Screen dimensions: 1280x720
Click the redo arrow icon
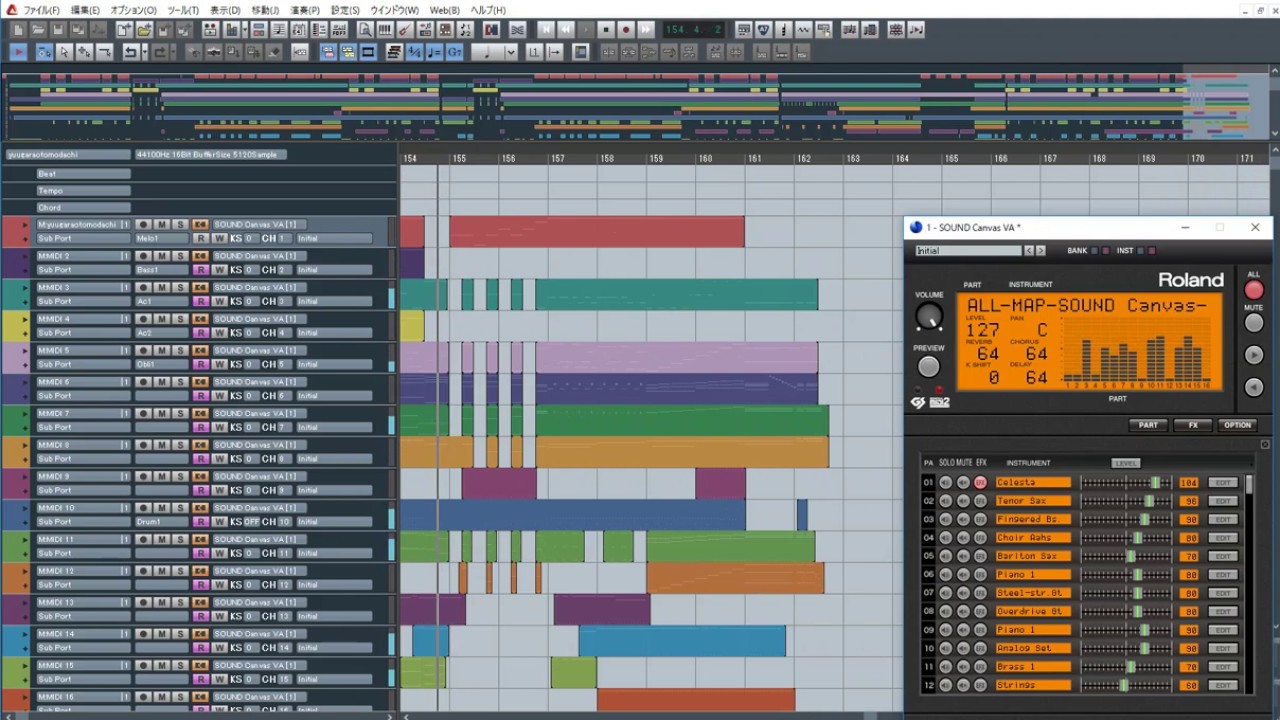(160, 52)
